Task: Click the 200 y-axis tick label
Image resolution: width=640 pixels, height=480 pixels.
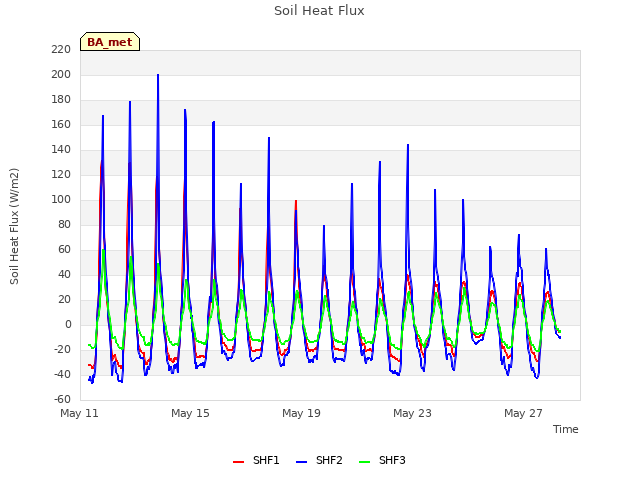Action: [x=61, y=75]
